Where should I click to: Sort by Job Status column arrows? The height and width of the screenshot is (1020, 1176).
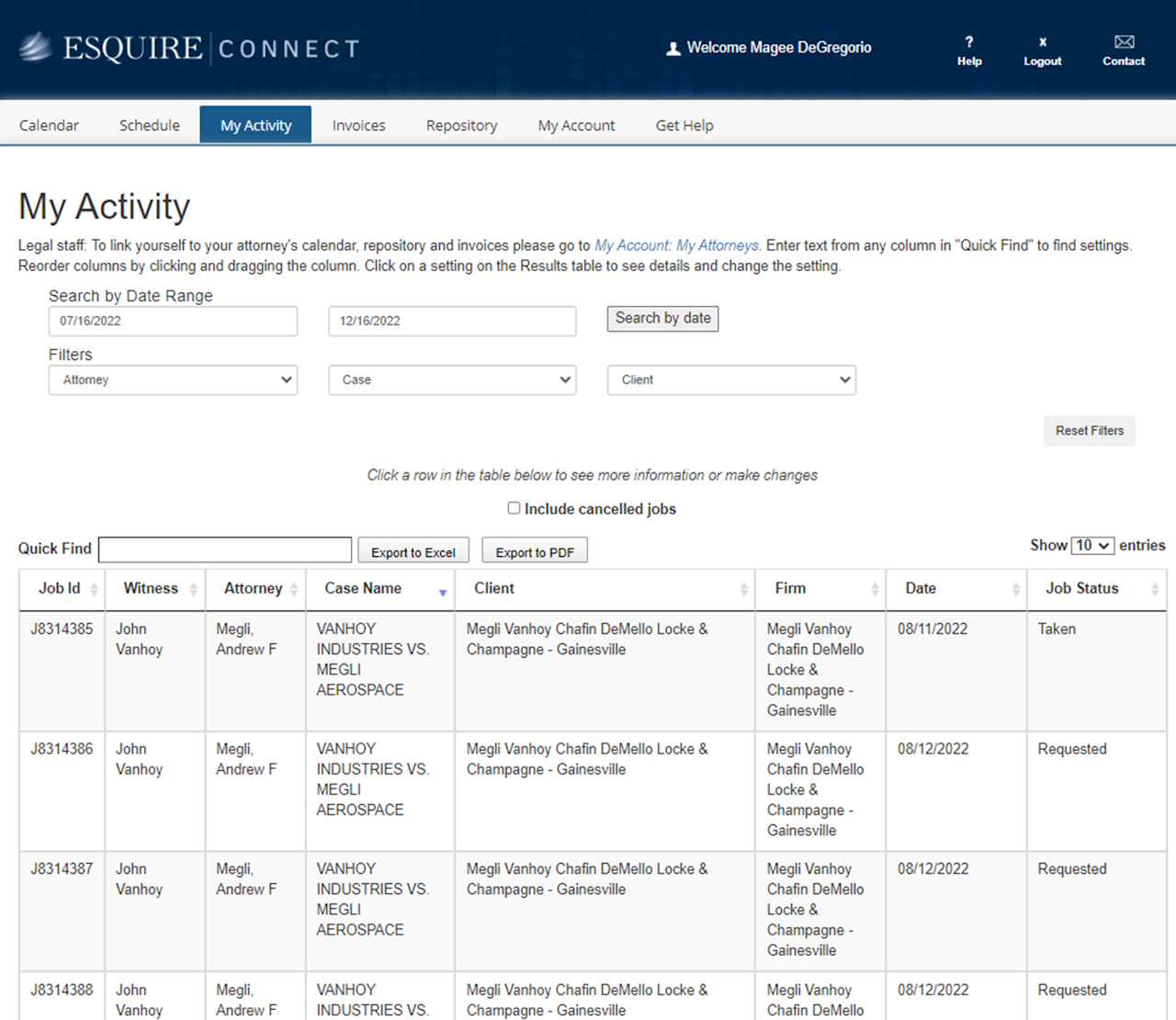1155,589
